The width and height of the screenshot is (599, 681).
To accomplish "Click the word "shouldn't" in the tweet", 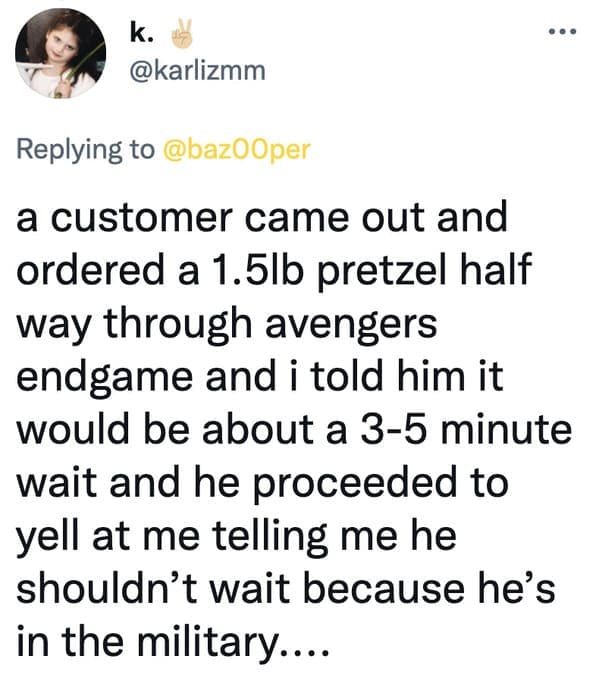I will [109, 588].
